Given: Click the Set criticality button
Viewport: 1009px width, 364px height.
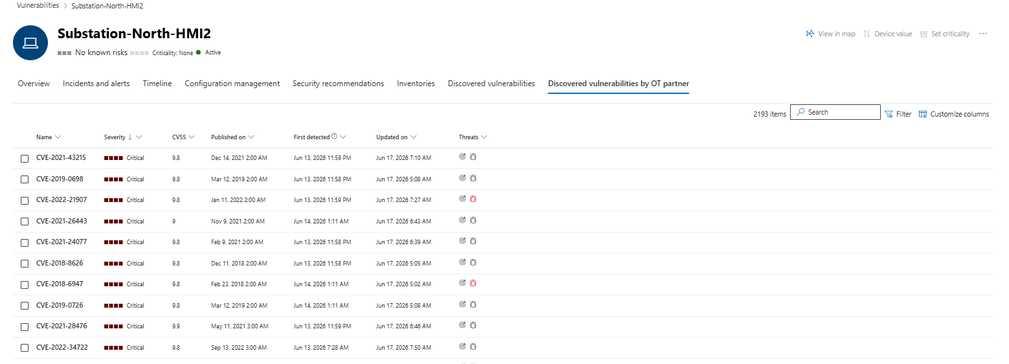Looking at the screenshot, I should coord(945,33).
